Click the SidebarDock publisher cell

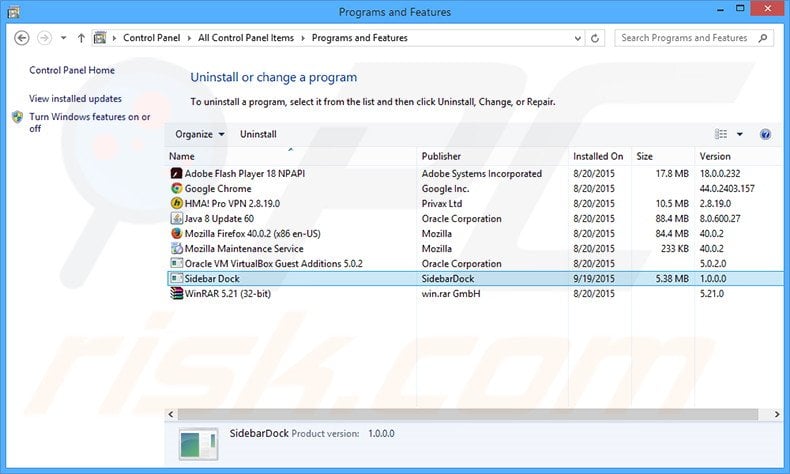coord(448,279)
